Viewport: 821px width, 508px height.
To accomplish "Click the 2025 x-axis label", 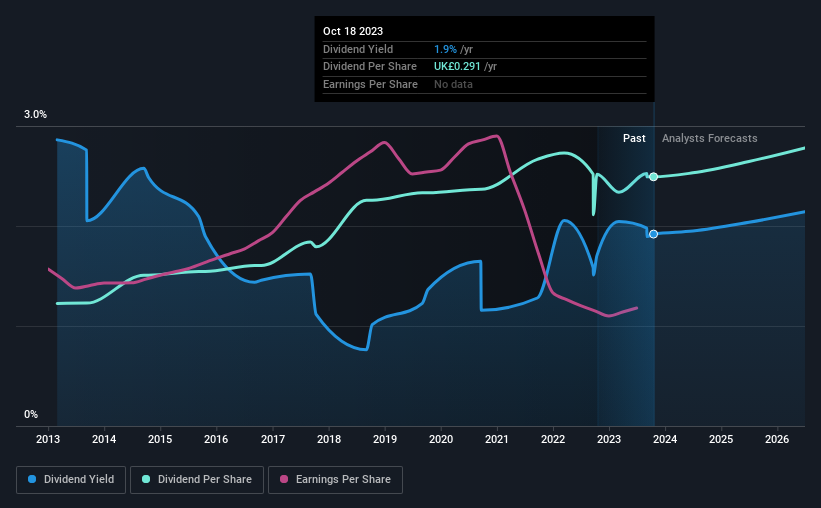I will point(721,439).
